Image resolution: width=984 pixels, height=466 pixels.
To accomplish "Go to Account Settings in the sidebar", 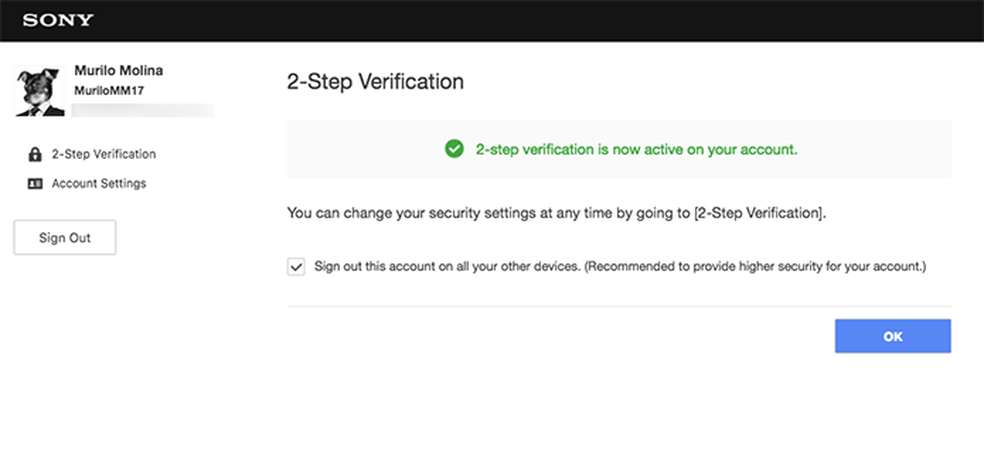I will 99,184.
